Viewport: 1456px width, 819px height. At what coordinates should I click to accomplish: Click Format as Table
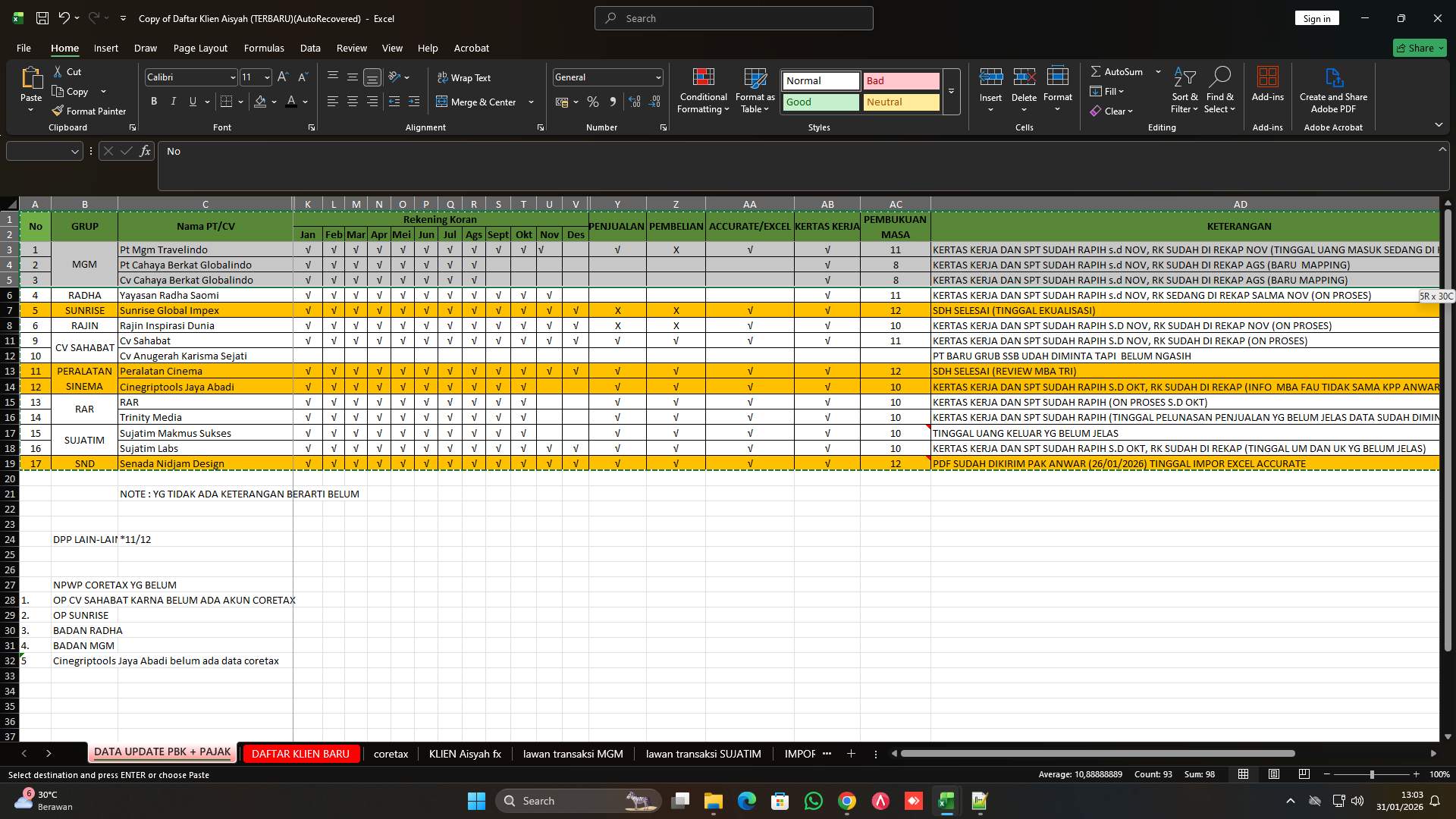754,90
